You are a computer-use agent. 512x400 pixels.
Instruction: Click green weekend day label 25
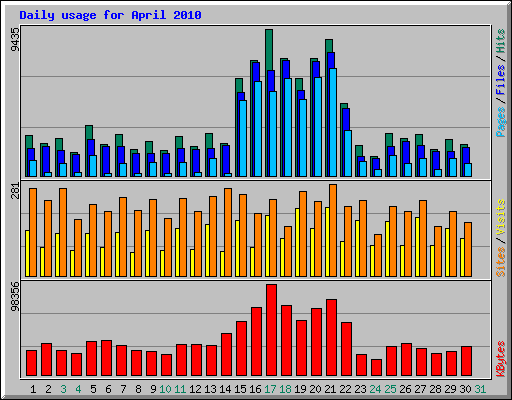tap(390, 389)
